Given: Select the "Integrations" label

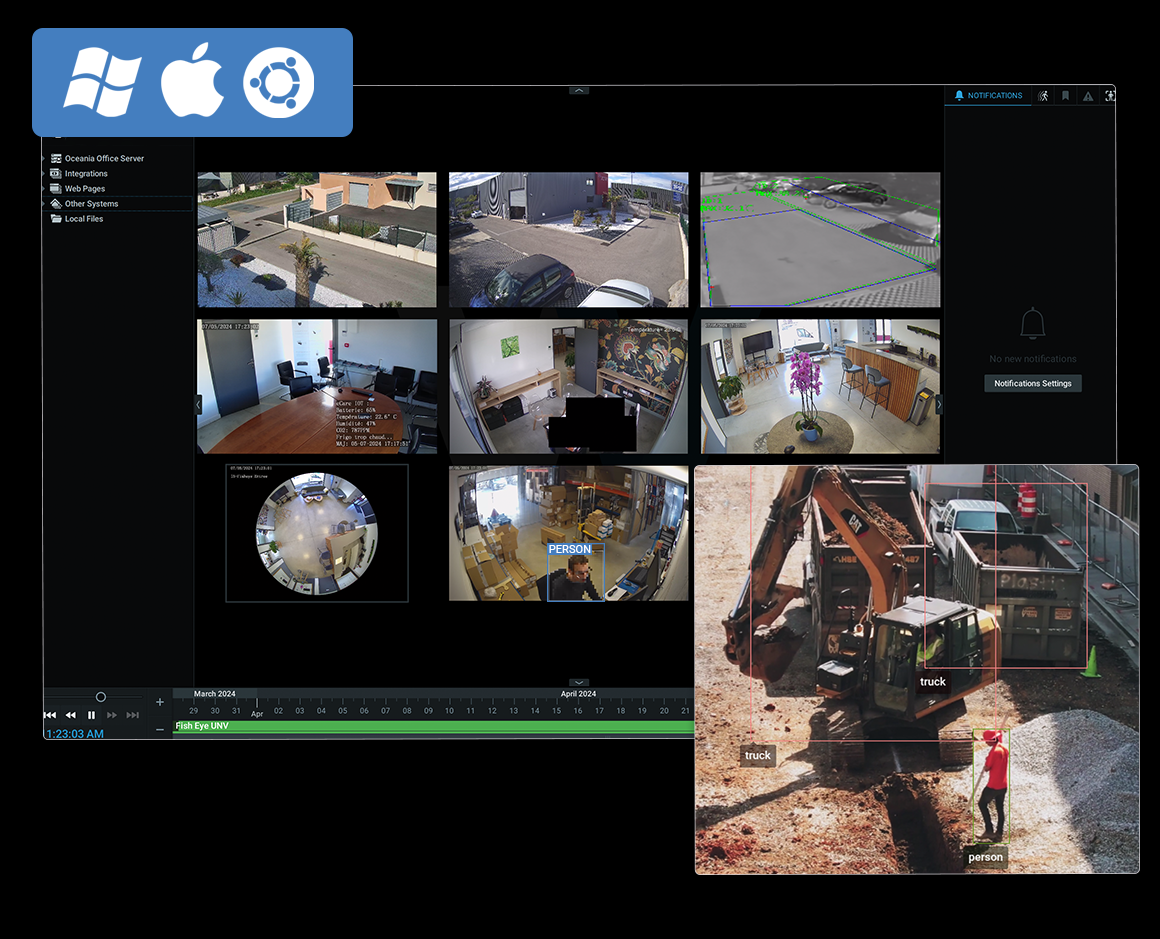Looking at the screenshot, I should point(86,173).
